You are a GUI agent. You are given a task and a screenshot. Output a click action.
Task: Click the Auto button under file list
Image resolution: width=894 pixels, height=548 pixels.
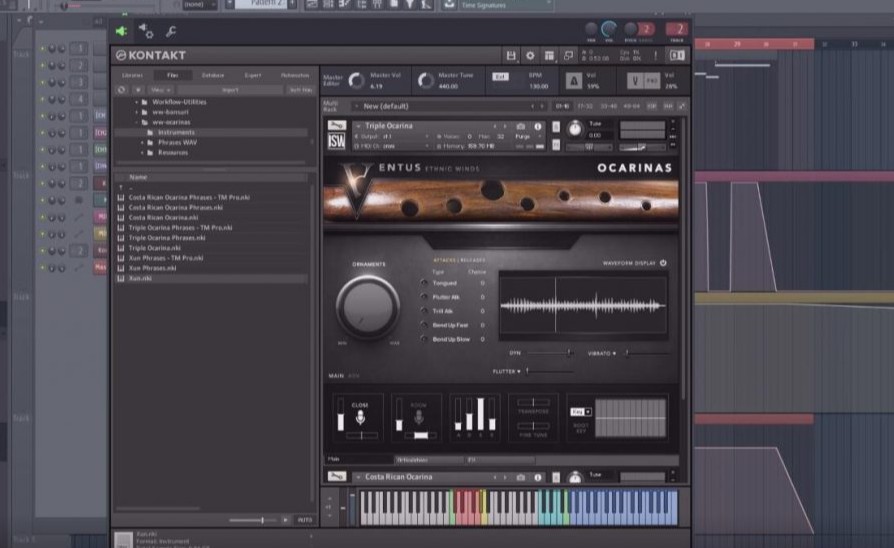[x=305, y=520]
